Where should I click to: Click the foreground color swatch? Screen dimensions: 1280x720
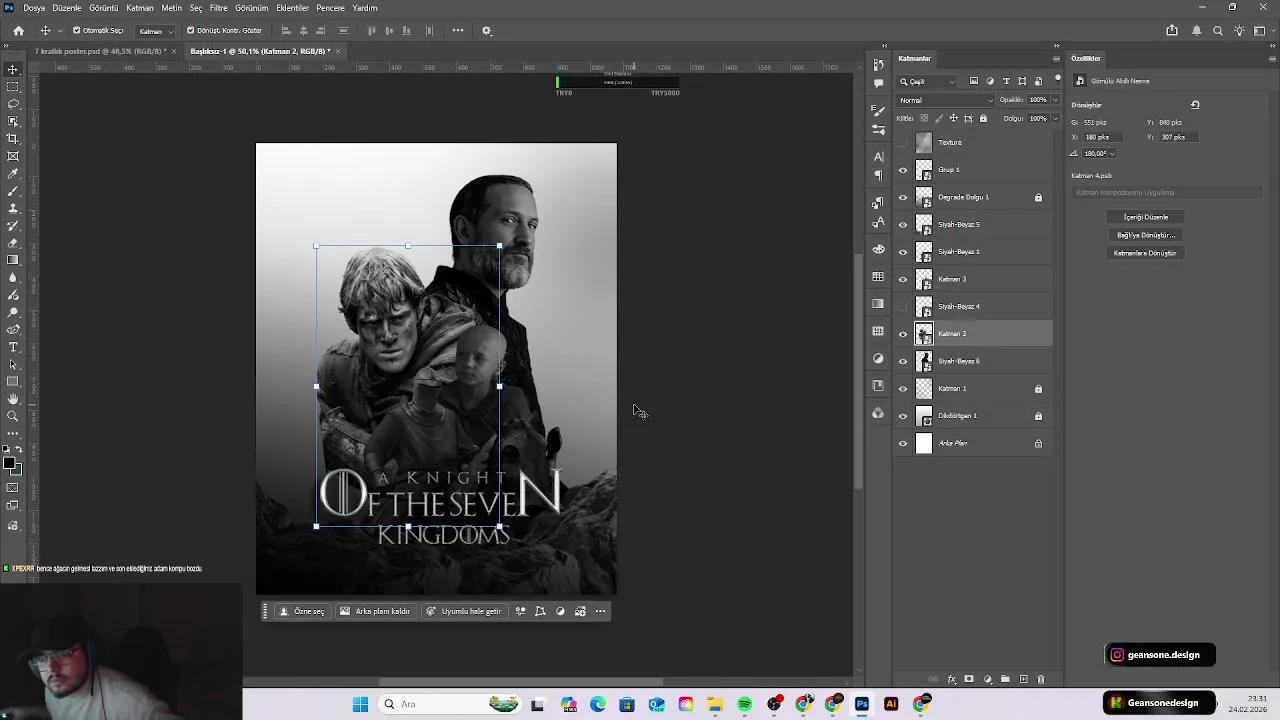coord(9,463)
